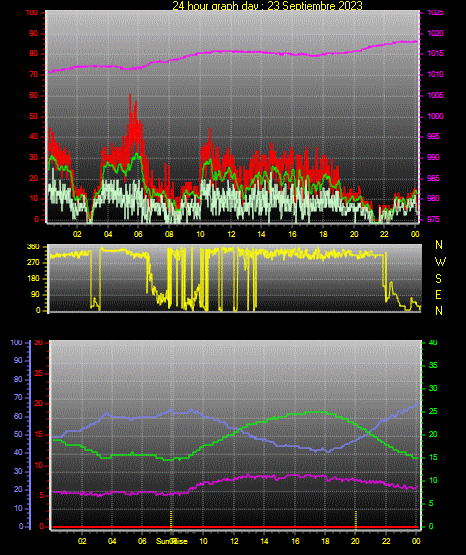Click the yellow dotted sunset marker at hour 20
Viewport: 466px width, 555px height.
[356, 519]
